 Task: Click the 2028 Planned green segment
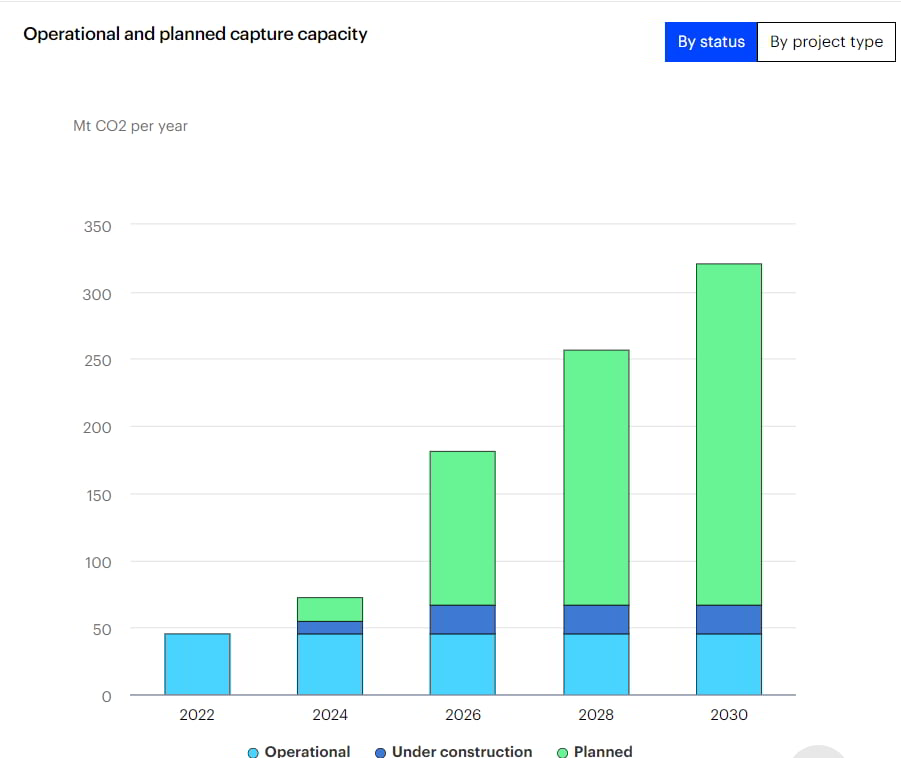pos(596,478)
